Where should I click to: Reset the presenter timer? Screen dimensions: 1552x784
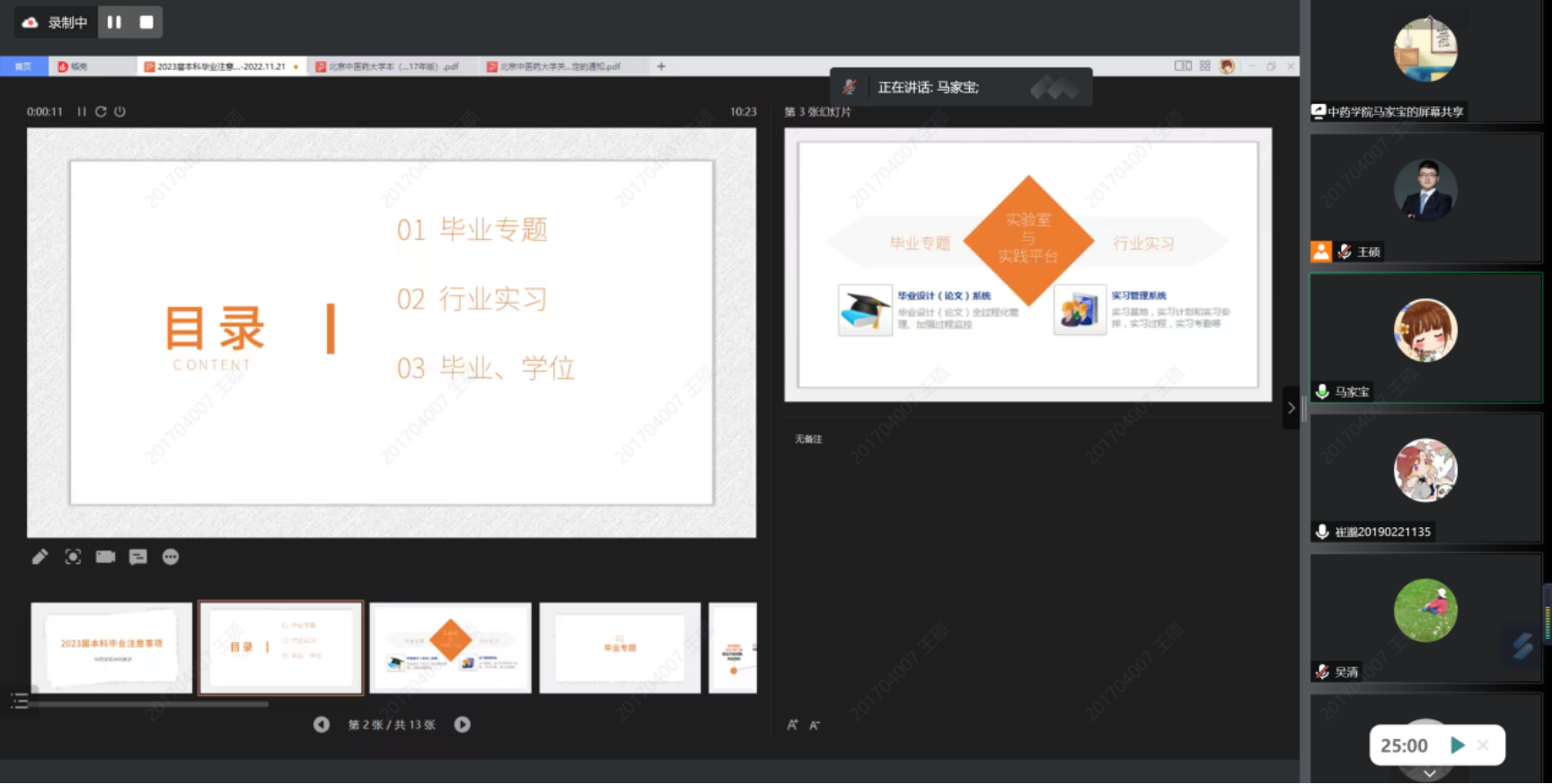click(101, 112)
